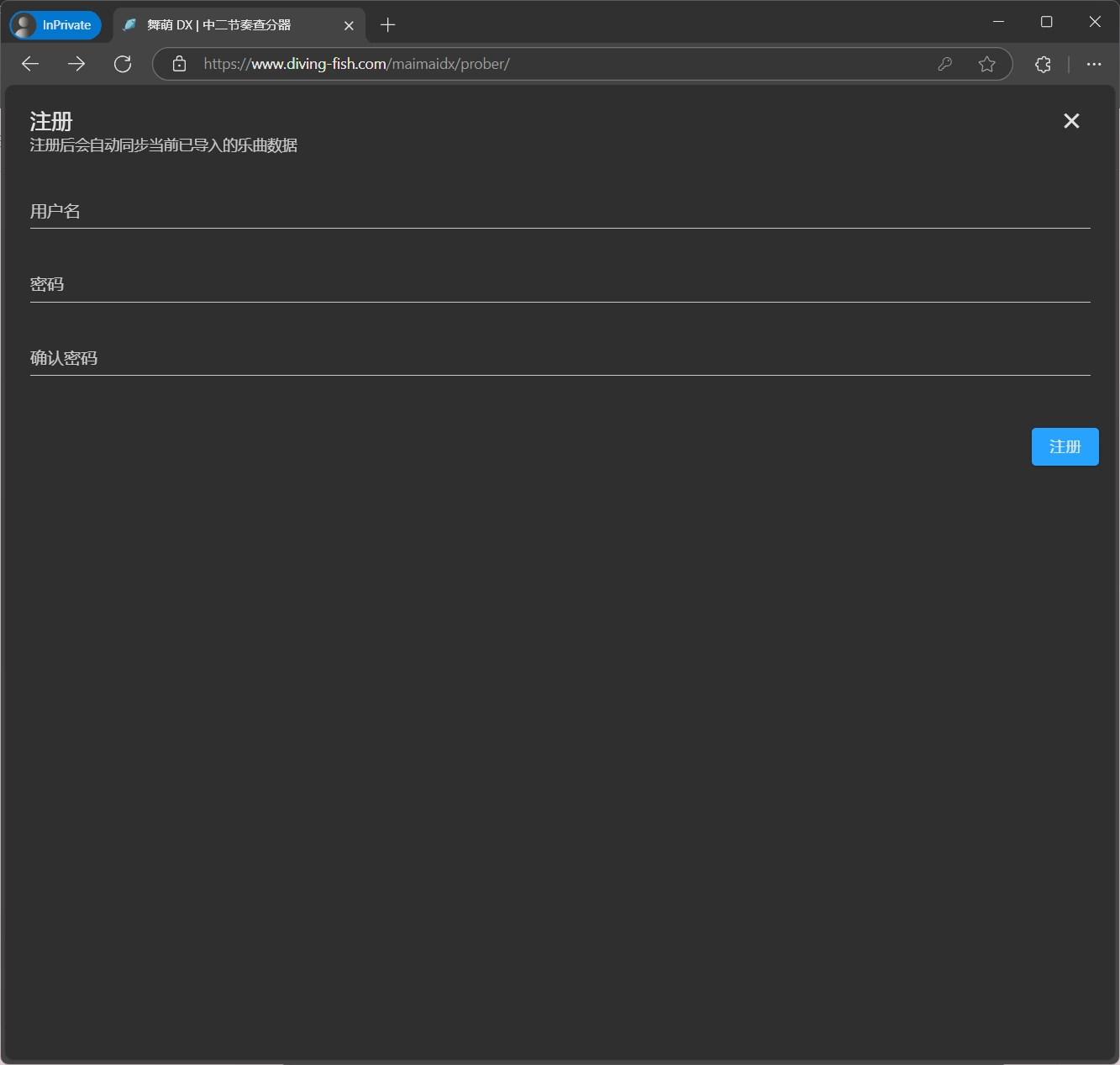Minimize the browser window

click(x=998, y=22)
